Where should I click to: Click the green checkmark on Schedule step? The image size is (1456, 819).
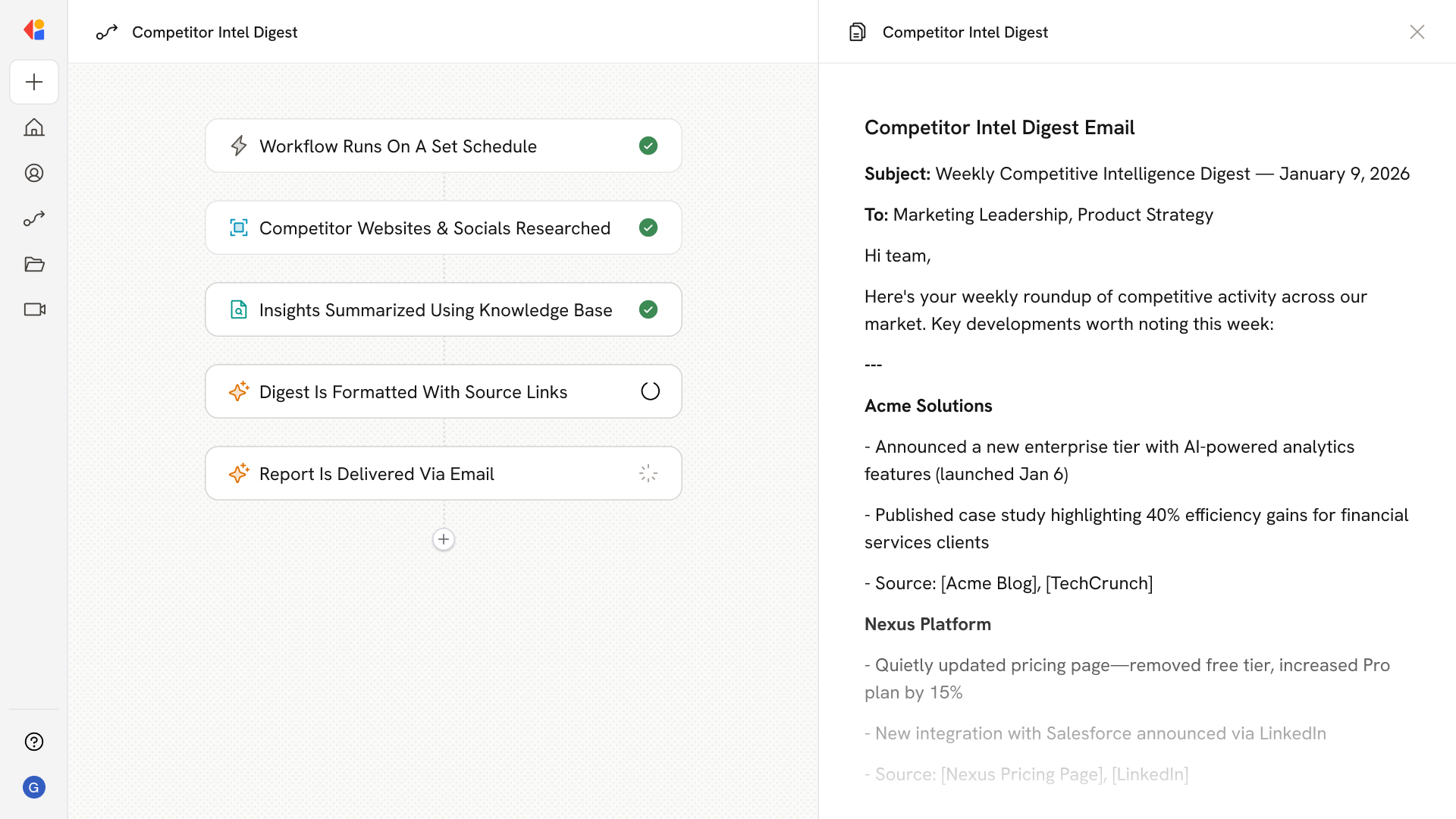[648, 146]
